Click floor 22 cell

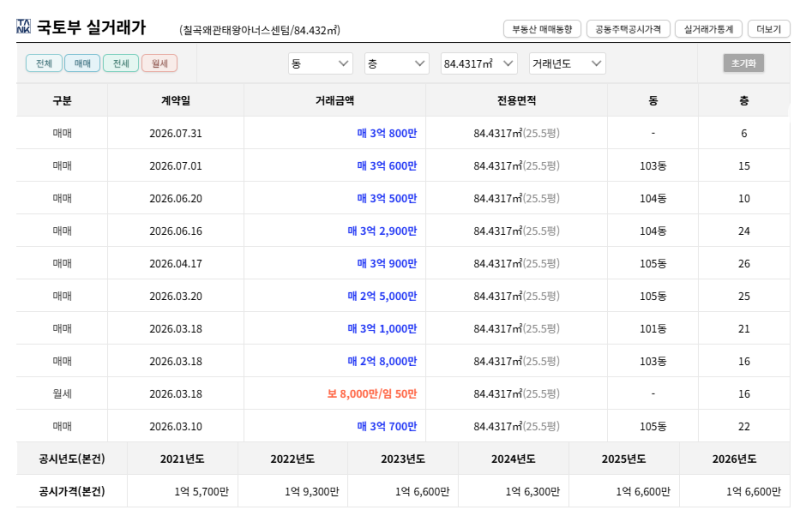744,426
